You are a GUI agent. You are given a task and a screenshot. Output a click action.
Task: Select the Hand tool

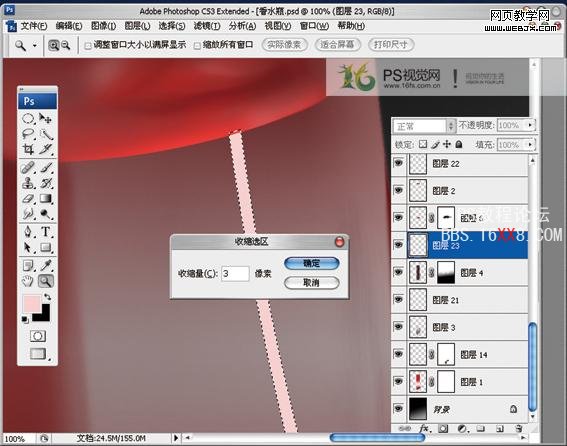(28, 281)
